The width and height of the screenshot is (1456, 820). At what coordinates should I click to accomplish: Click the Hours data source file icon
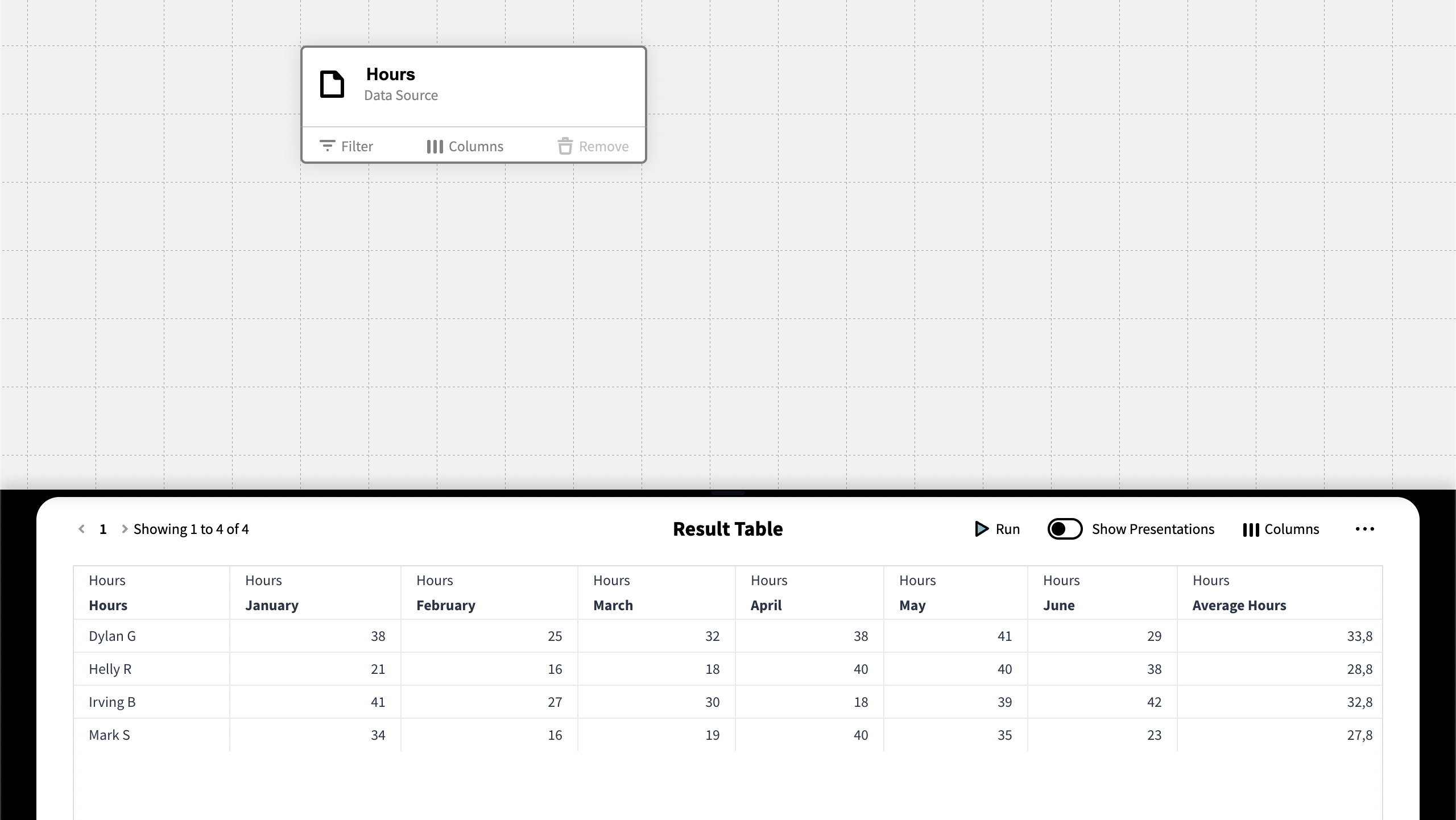pyautogui.click(x=332, y=84)
